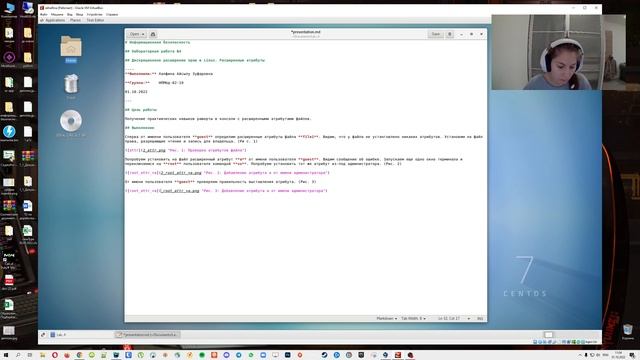Open the Word document icon on Windows desktop
This screenshot has height=360, width=640.
point(27,208)
